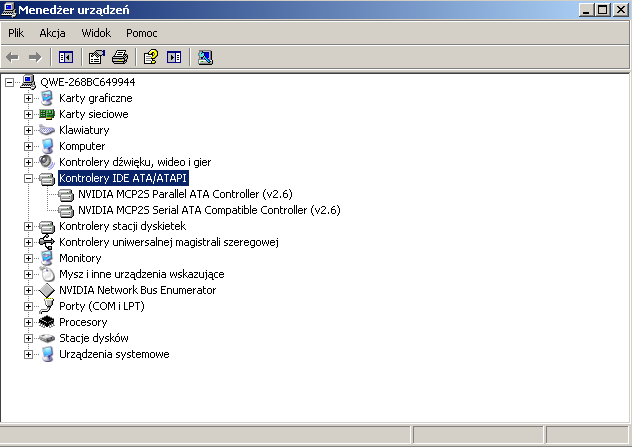This screenshot has width=632, height=447.
Task: Expand Urządzenia systemowe category
Action: [28, 354]
